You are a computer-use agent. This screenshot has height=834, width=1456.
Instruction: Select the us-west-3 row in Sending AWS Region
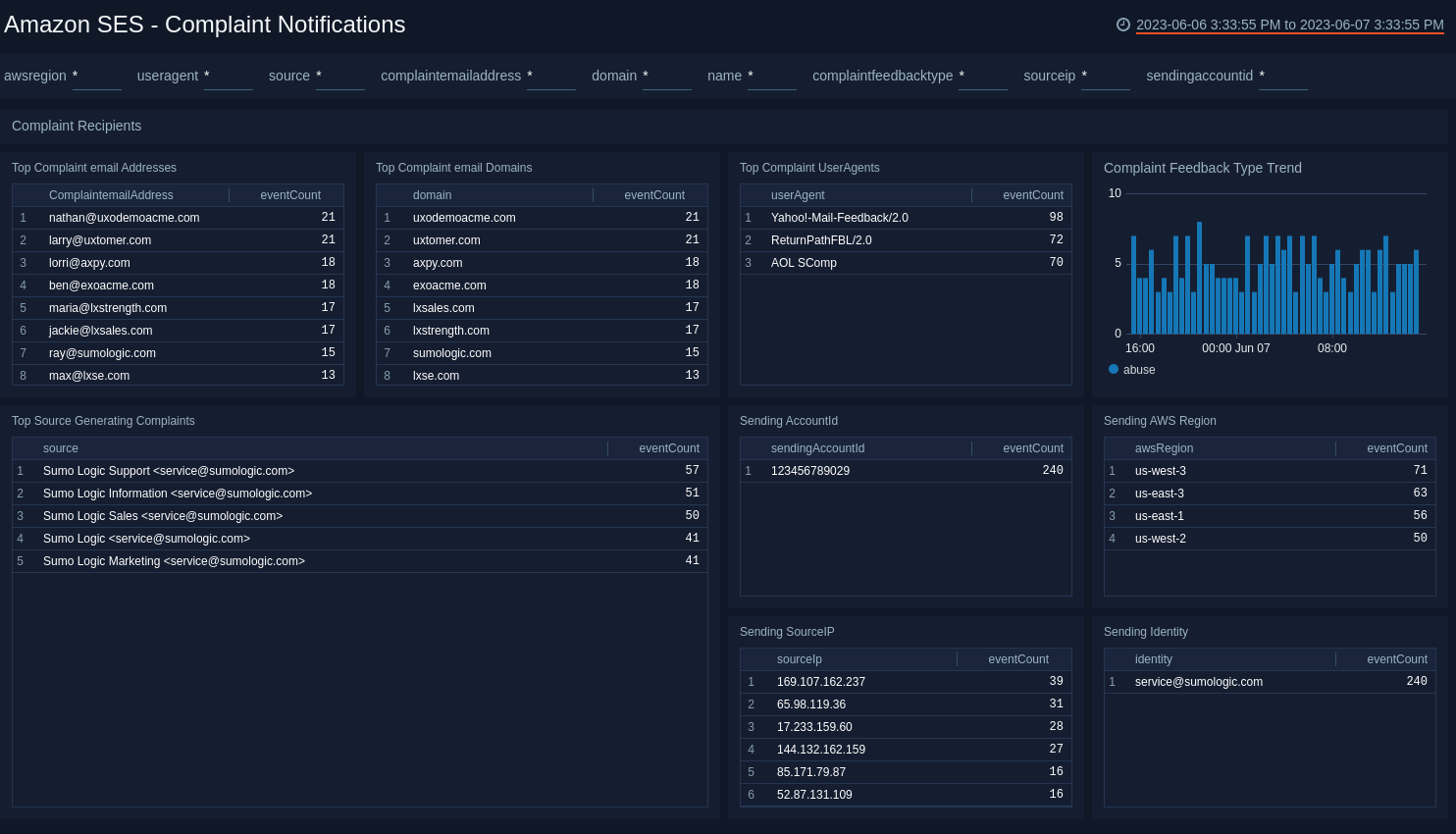[1161, 471]
